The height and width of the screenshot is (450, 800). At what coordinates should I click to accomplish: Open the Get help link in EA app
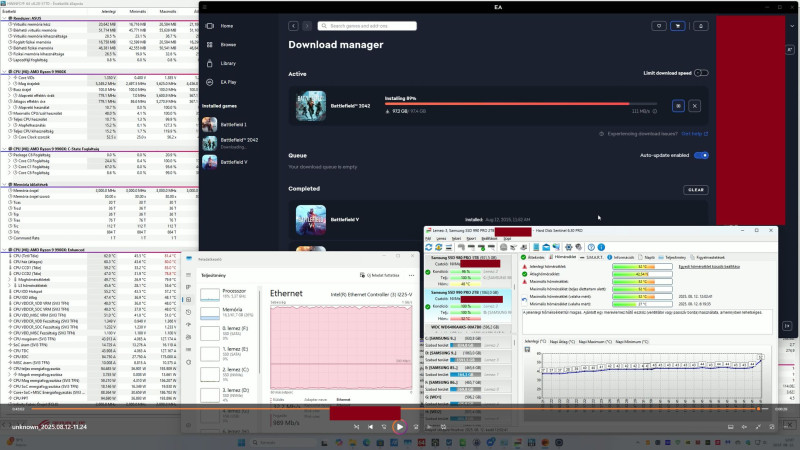point(694,134)
